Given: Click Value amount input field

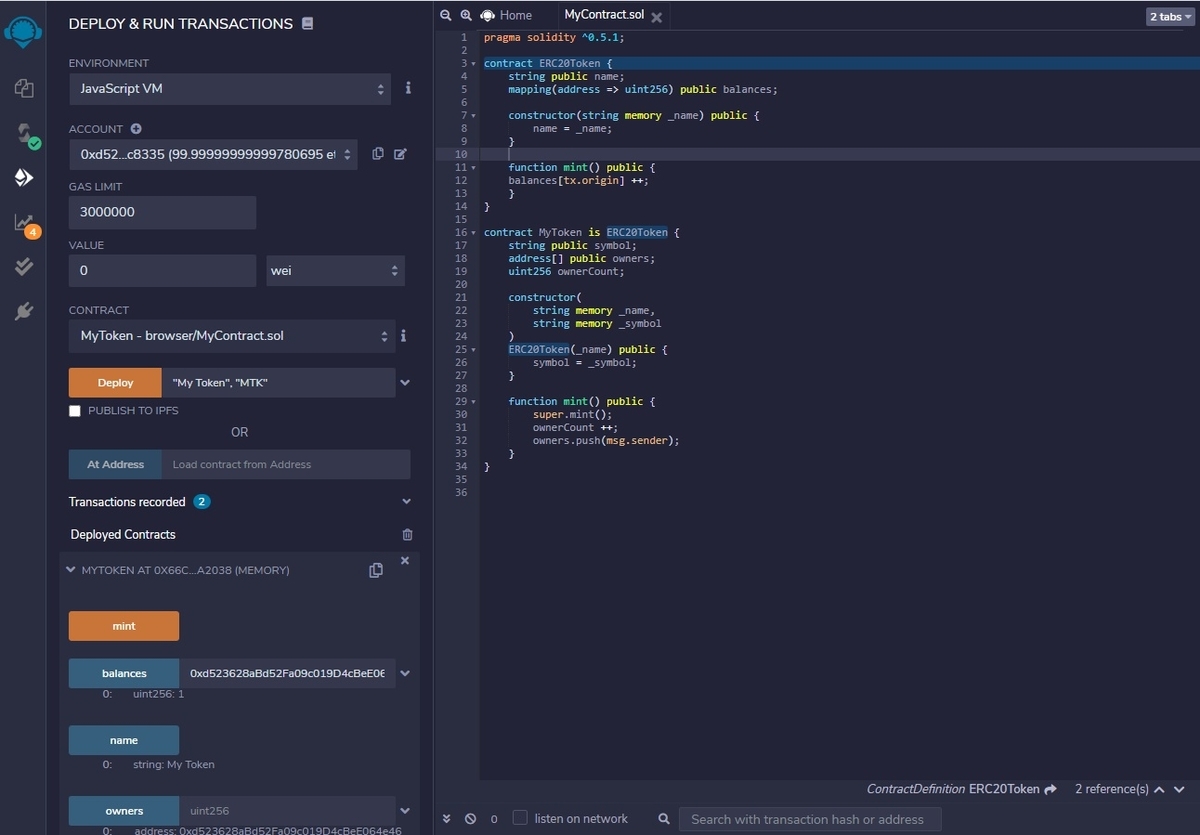Looking at the screenshot, I should [x=162, y=270].
